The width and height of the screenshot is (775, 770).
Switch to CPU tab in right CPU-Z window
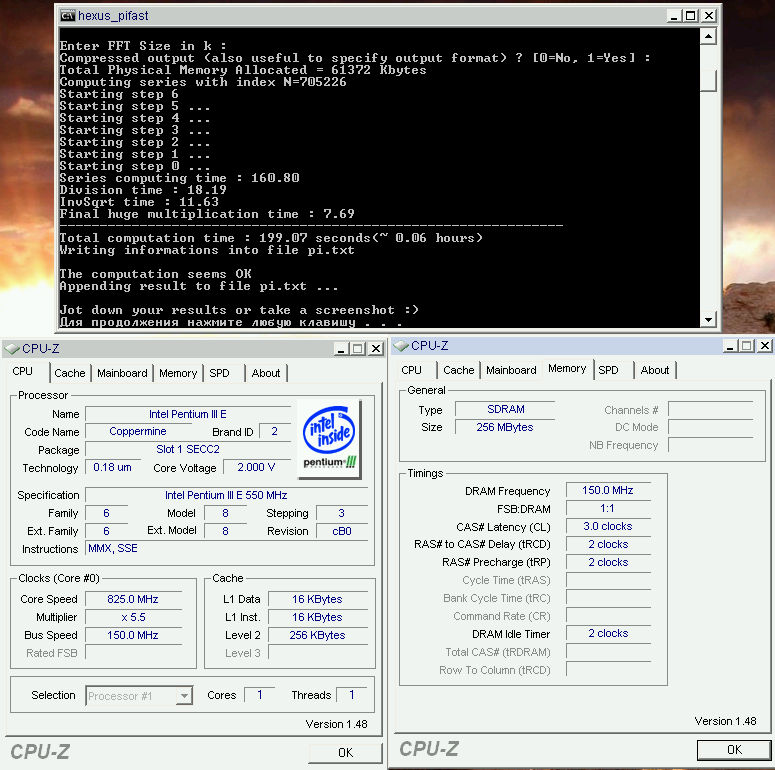(x=411, y=370)
